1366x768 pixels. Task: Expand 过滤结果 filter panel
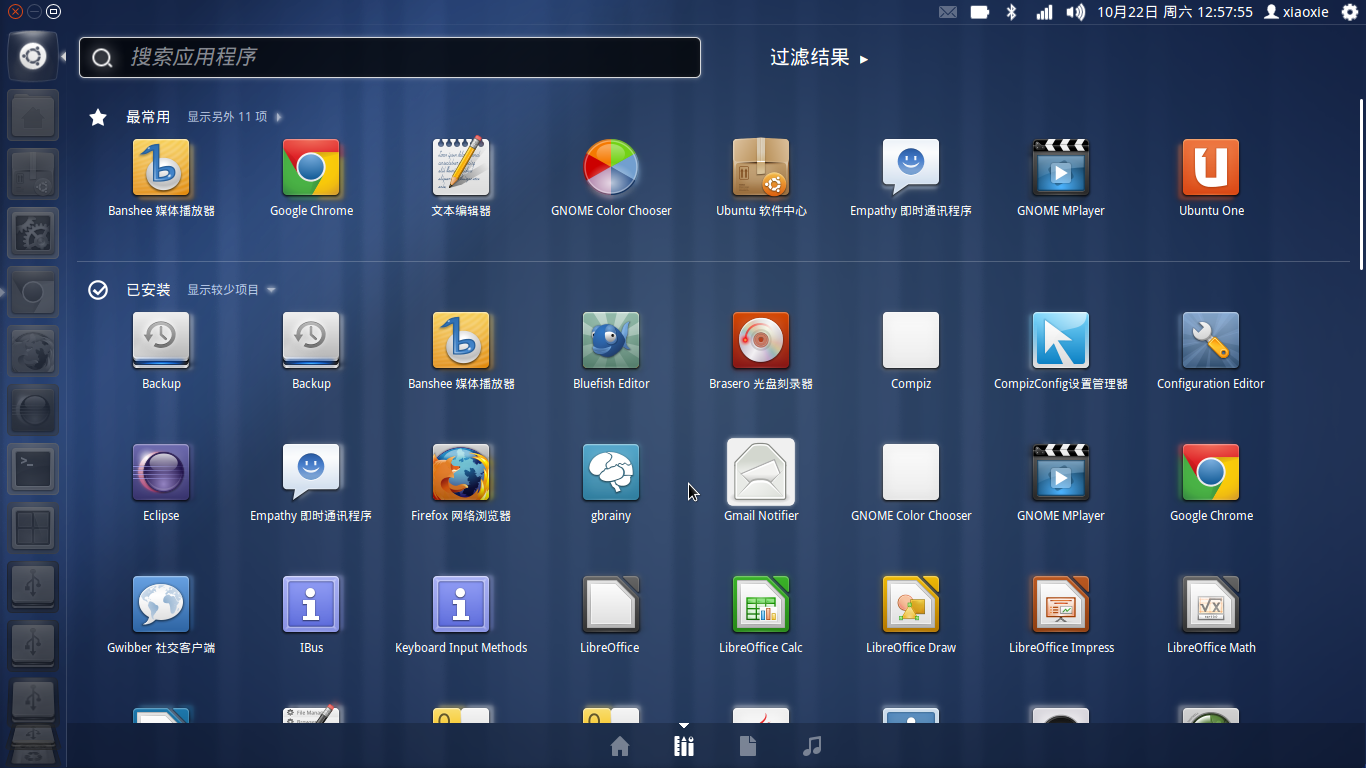[x=819, y=58]
